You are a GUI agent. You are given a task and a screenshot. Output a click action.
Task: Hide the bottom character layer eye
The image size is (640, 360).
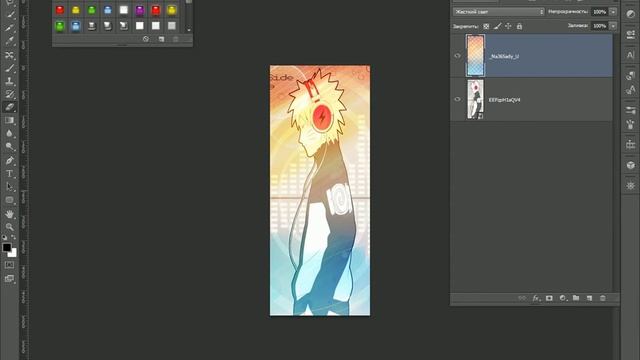point(458,99)
